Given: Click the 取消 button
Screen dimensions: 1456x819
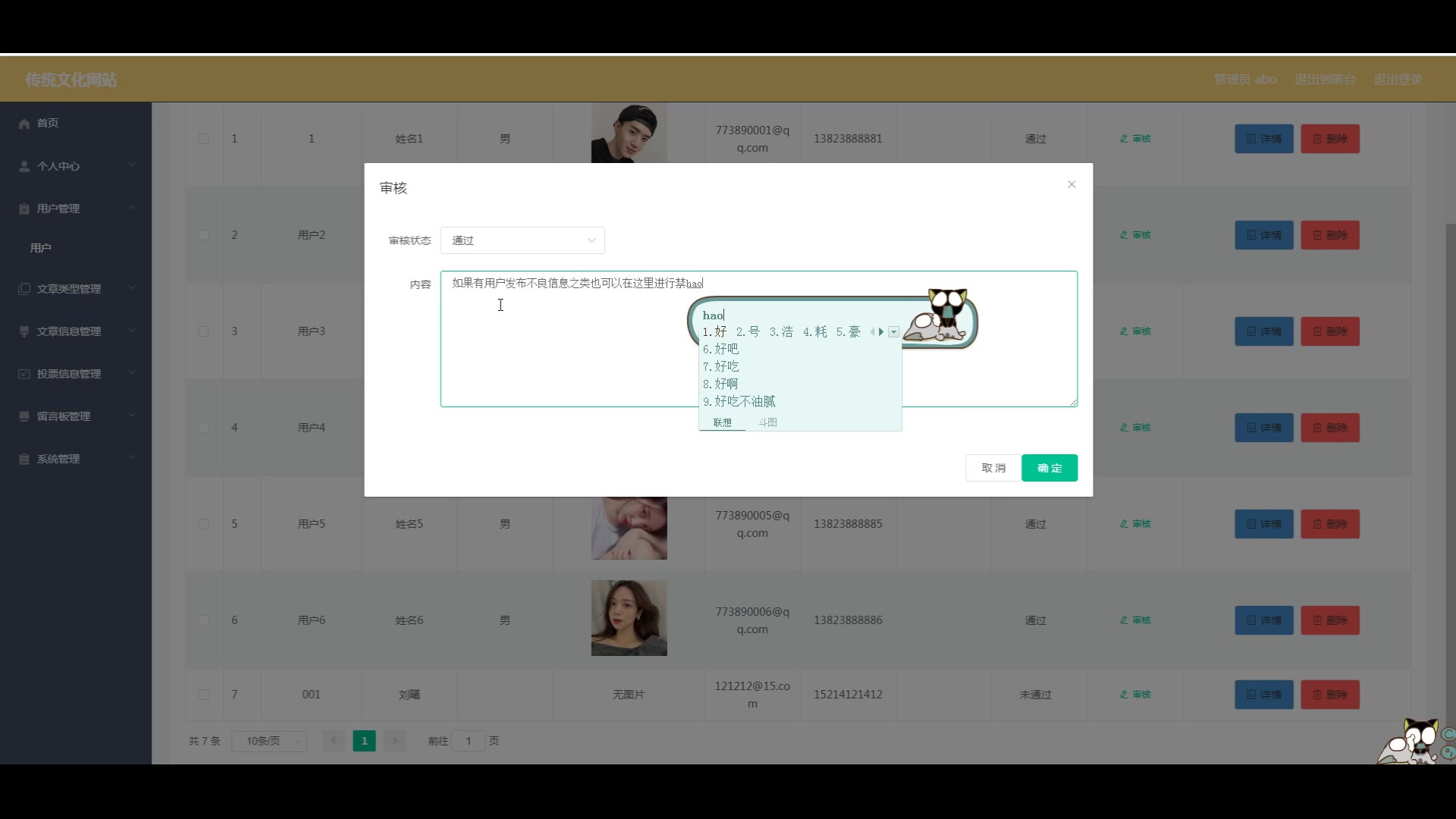Looking at the screenshot, I should pyautogui.click(x=993, y=468).
